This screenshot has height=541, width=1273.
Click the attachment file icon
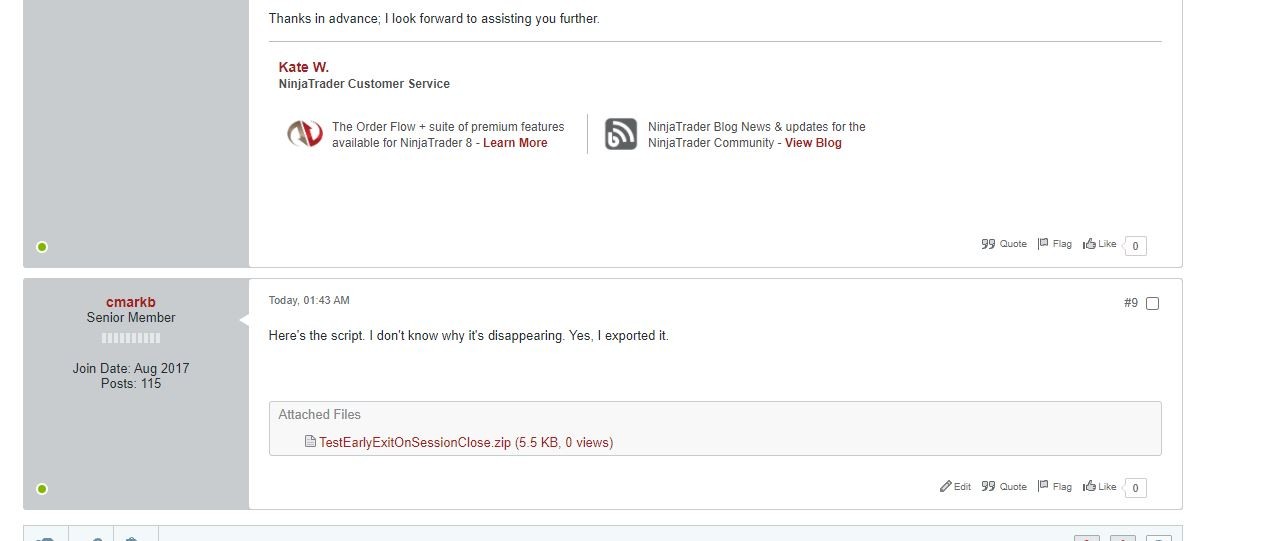[x=310, y=442]
